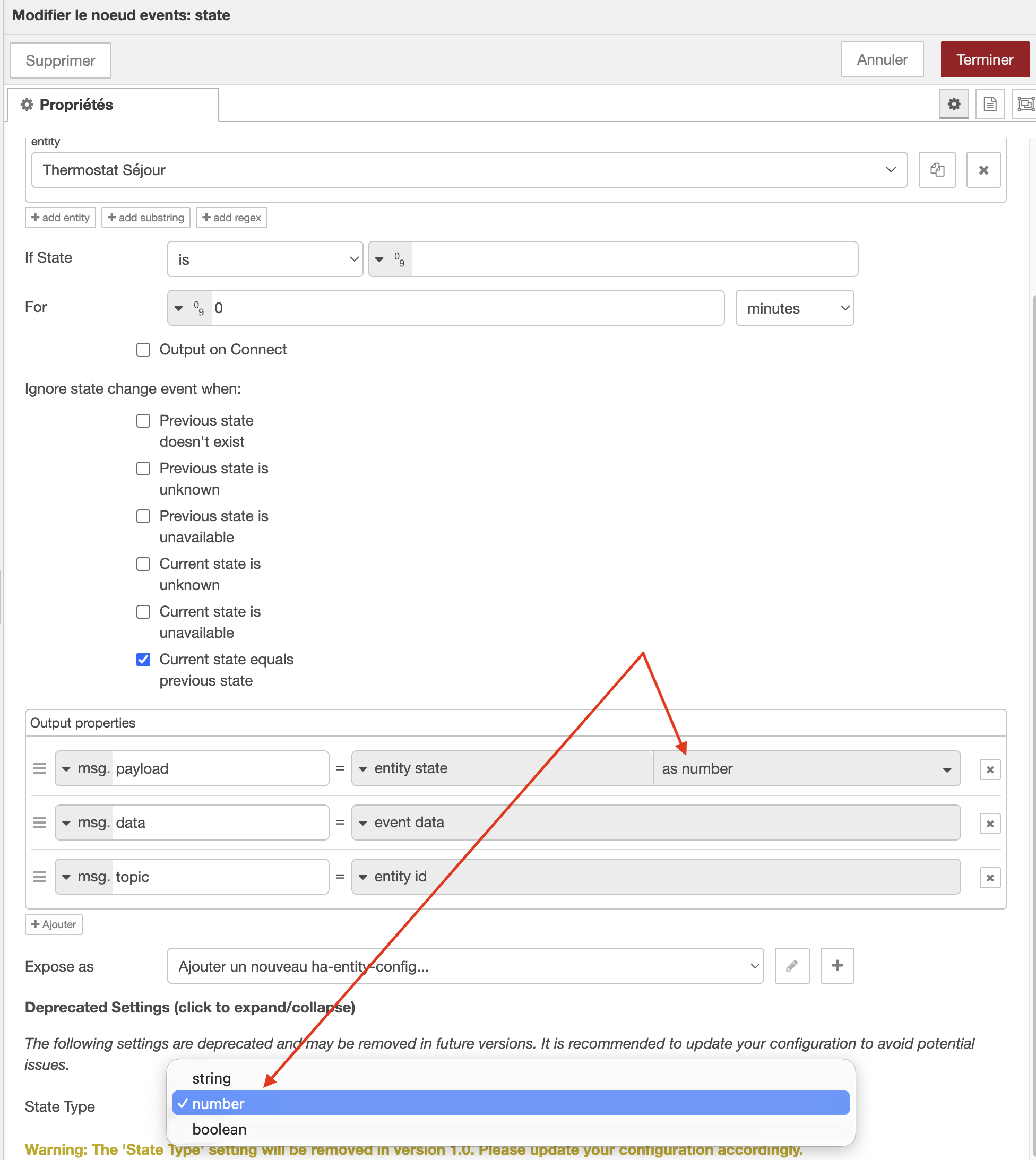Click the plus icon beside Expose as
1036x1160 pixels.
837,966
